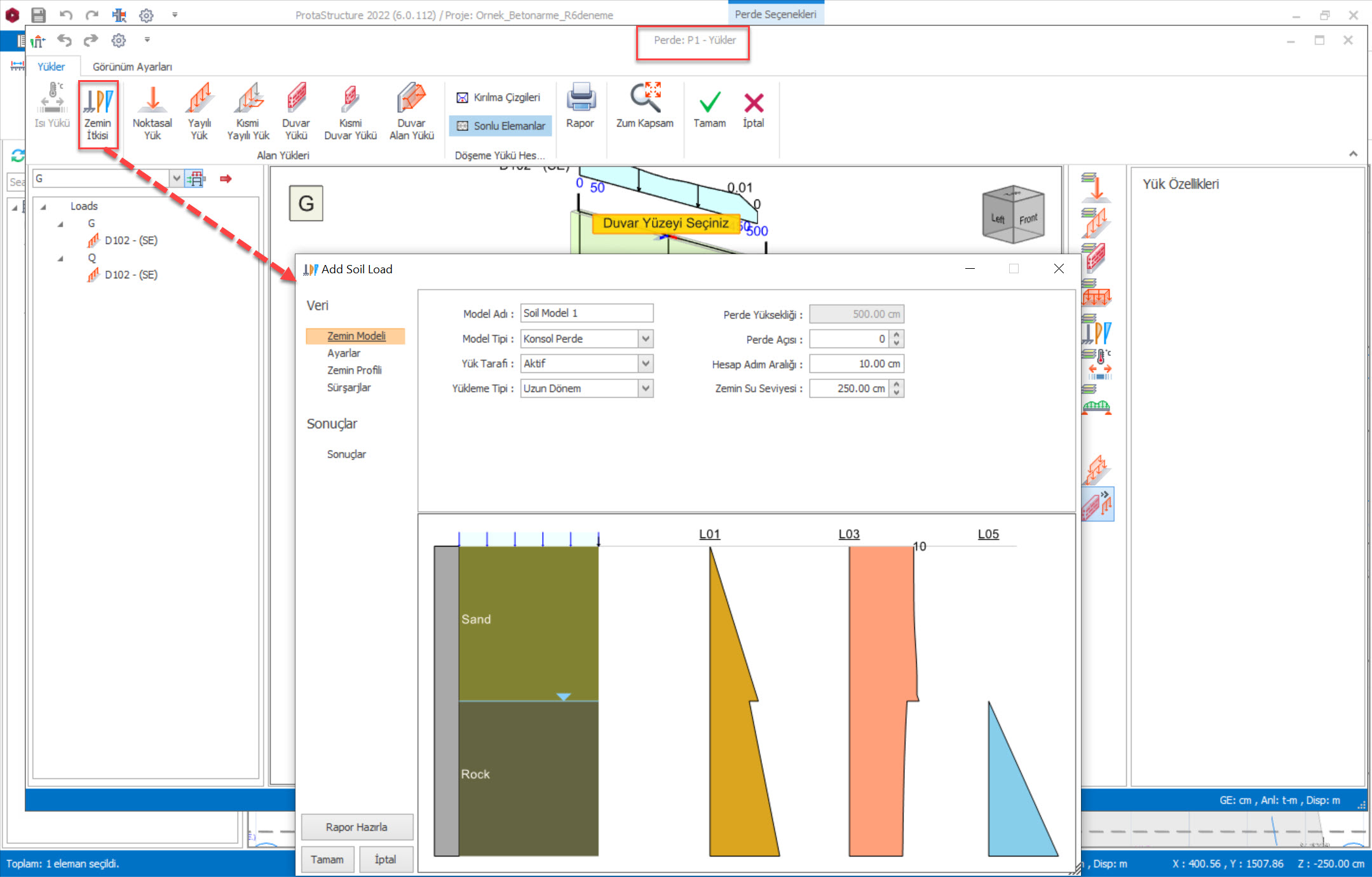Click the ProtaStructure save disk icon
The height and width of the screenshot is (877, 1372).
pos(39,15)
